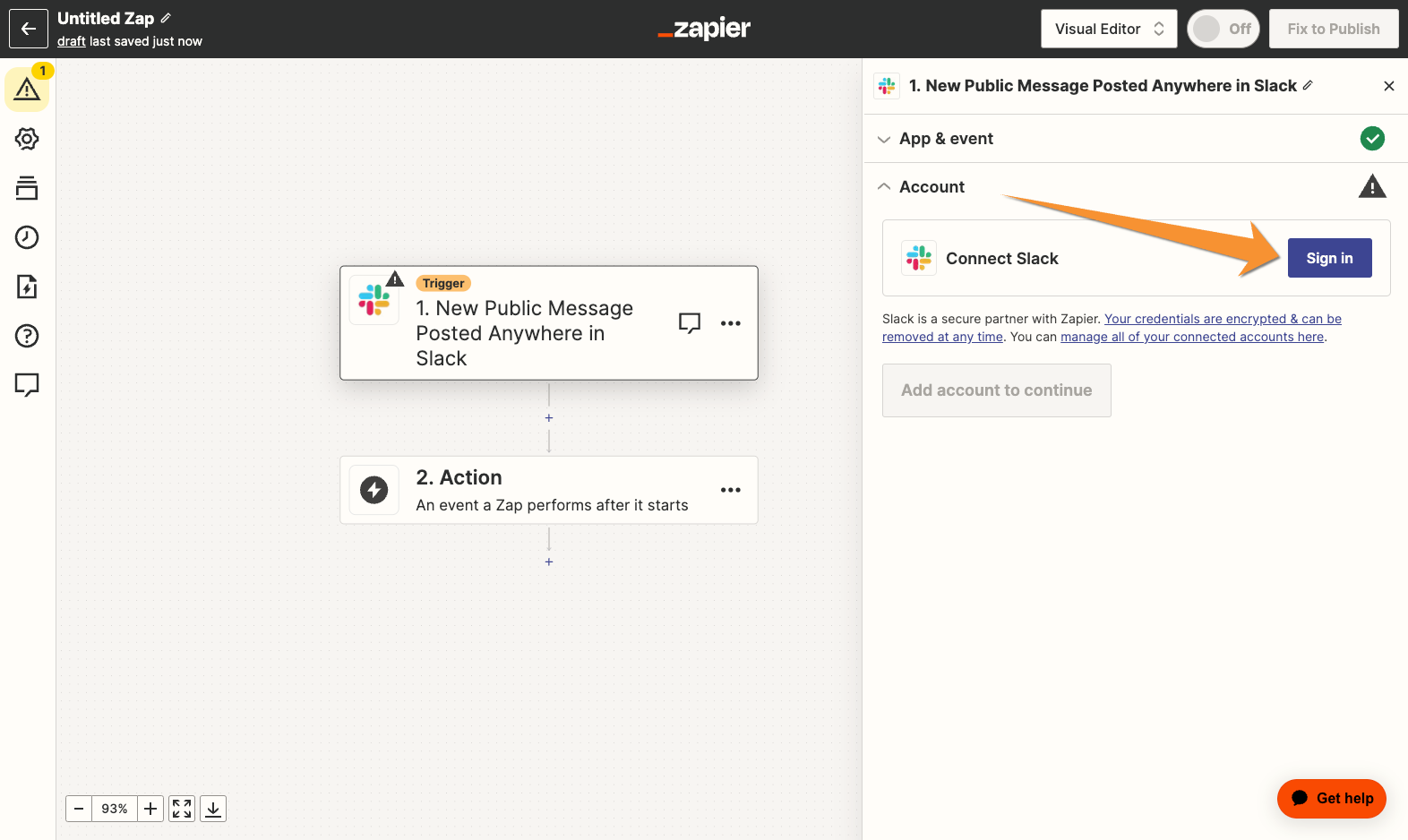Click the lightning bolt Action icon
Image resolution: width=1408 pixels, height=840 pixels.
(x=374, y=490)
